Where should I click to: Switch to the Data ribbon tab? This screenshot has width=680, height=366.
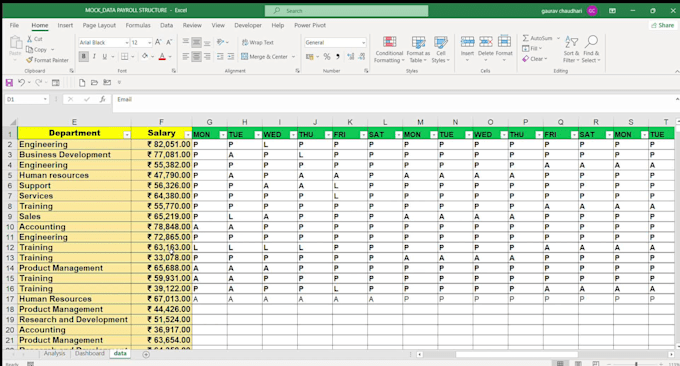point(167,25)
